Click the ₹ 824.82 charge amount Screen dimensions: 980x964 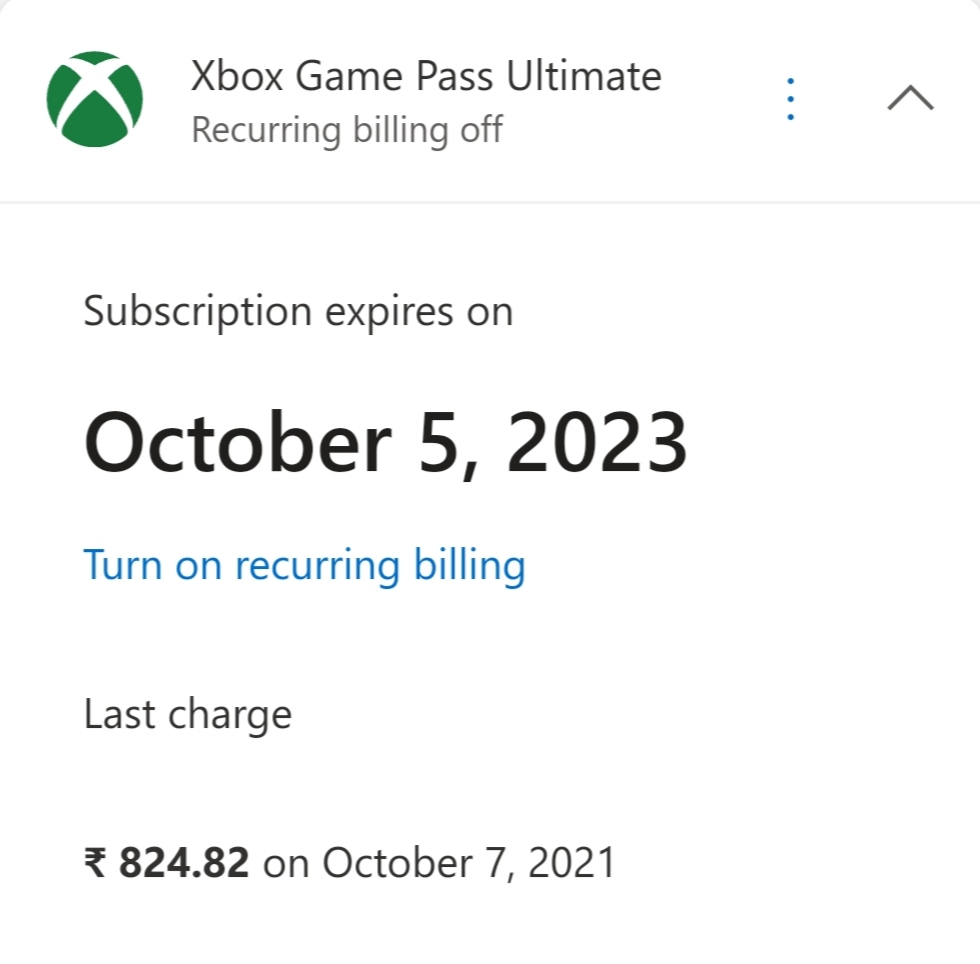point(167,863)
